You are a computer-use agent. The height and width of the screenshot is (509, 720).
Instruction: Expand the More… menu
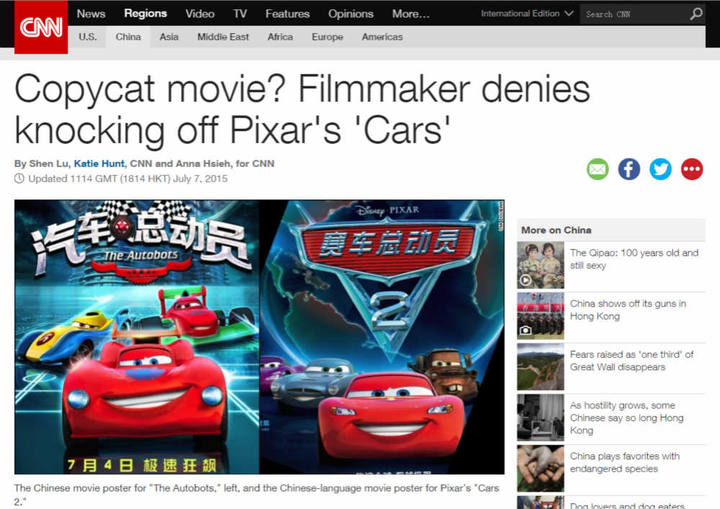pos(411,14)
